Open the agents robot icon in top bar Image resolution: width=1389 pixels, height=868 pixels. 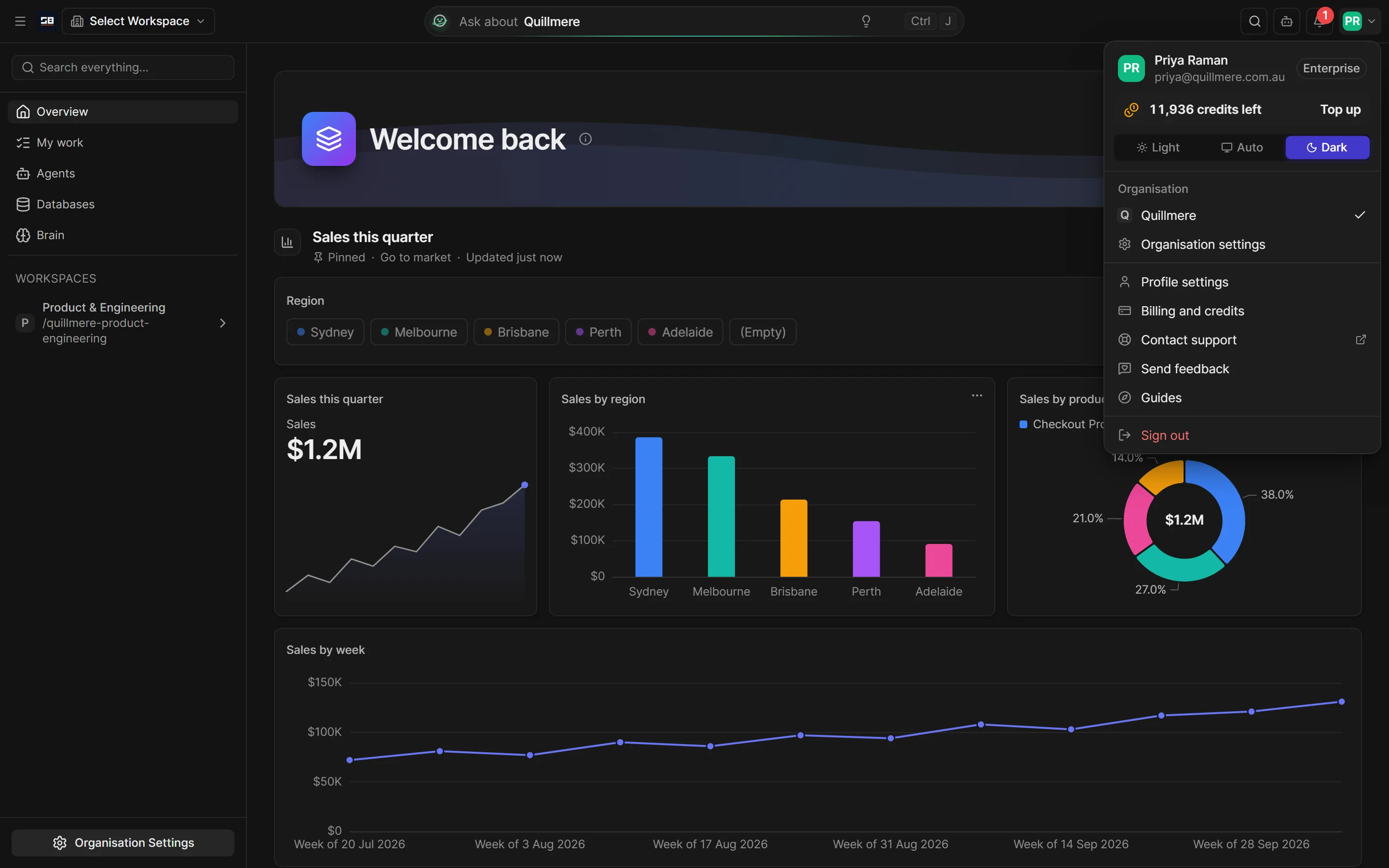pyautogui.click(x=1286, y=21)
